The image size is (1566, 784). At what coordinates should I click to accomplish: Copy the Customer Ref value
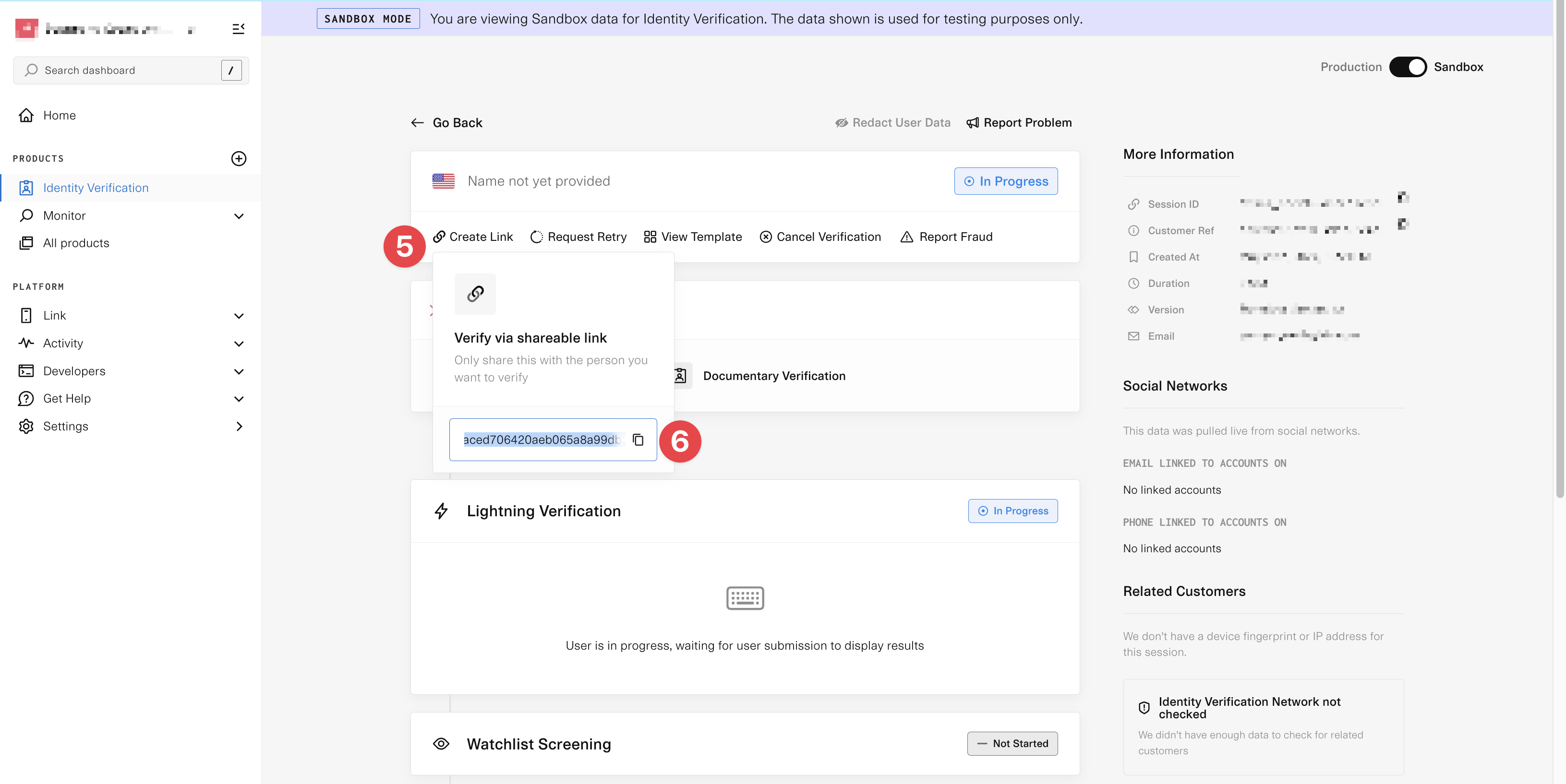[x=1402, y=224]
